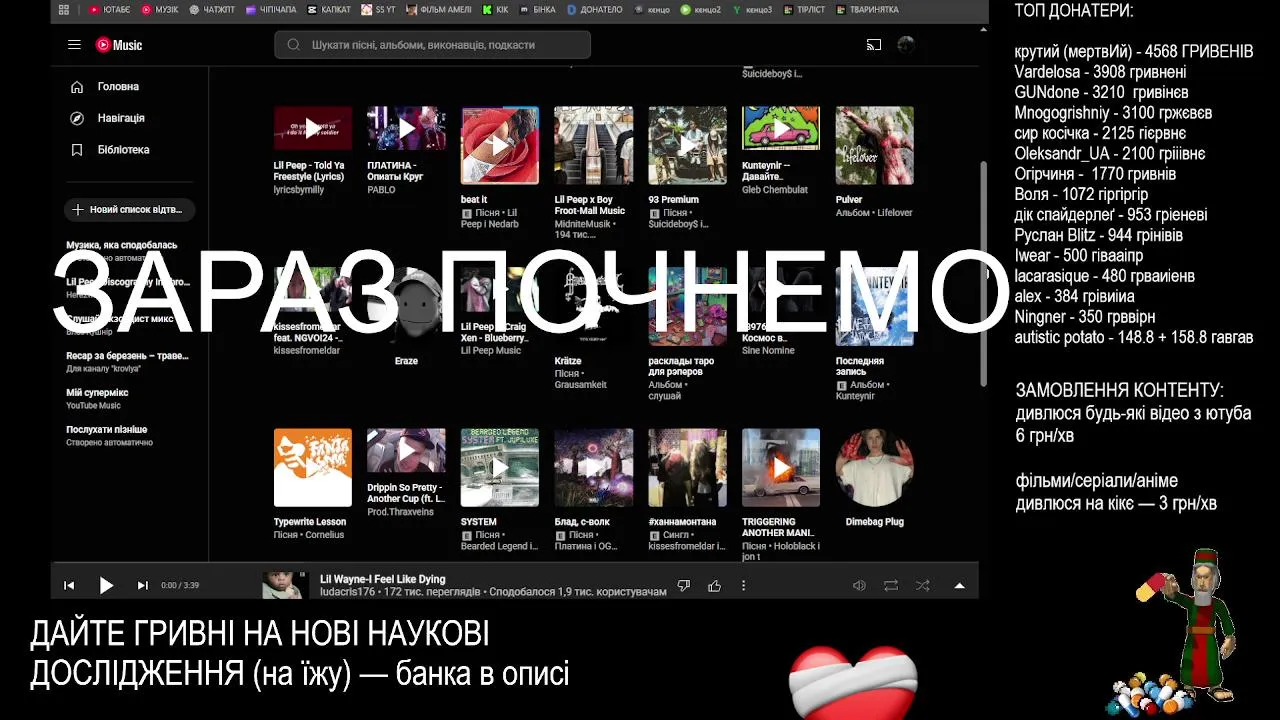Play TRIGGERING ANOTHER MANI.. thumbnail
The width and height of the screenshot is (1280, 720).
coord(781,468)
